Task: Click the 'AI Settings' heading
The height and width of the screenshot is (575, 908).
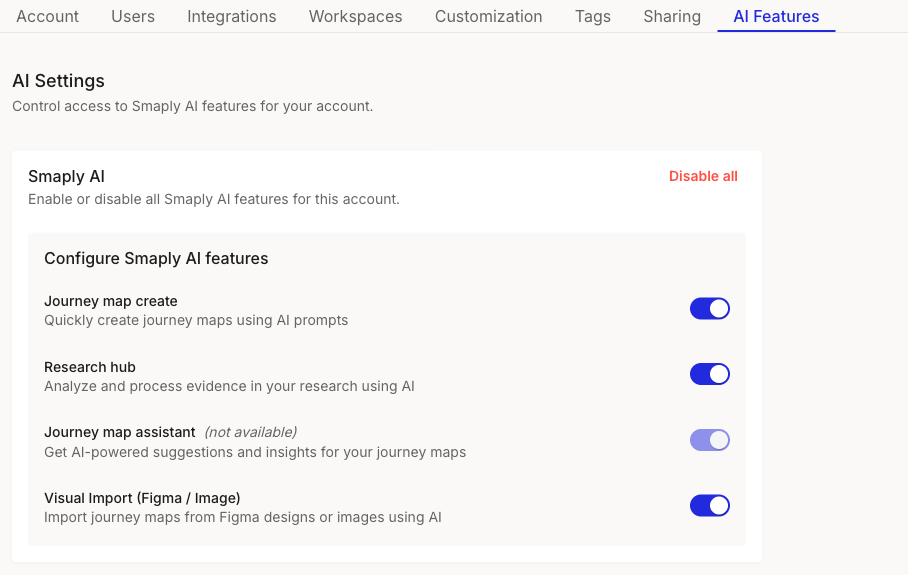Action: click(58, 80)
